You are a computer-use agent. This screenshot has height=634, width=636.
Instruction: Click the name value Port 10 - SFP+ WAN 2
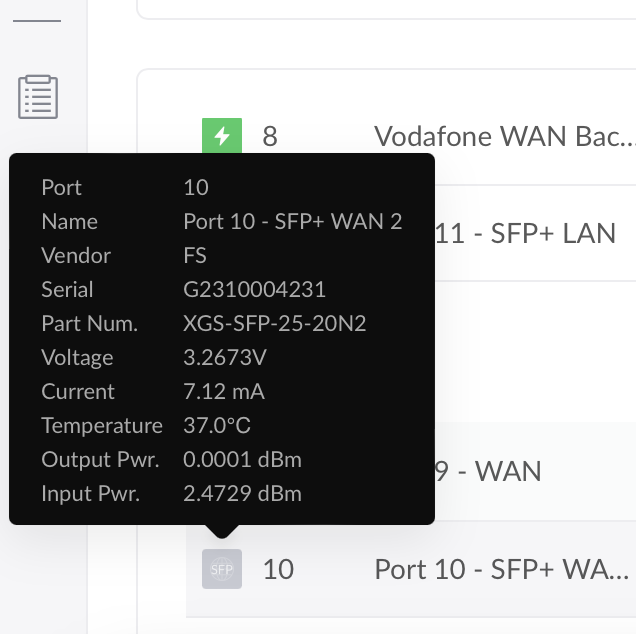[x=292, y=221]
